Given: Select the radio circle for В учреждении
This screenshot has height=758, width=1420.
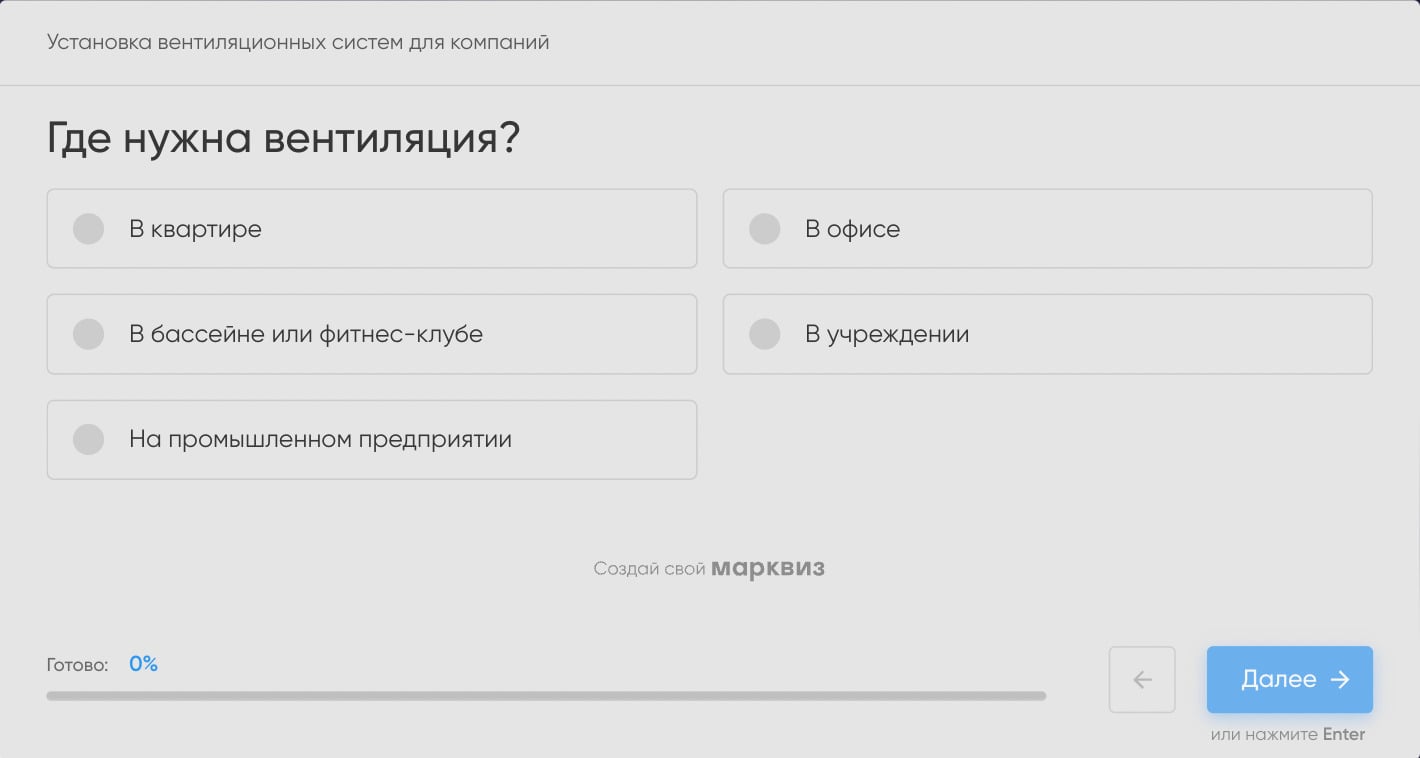Looking at the screenshot, I should pyautogui.click(x=764, y=334).
